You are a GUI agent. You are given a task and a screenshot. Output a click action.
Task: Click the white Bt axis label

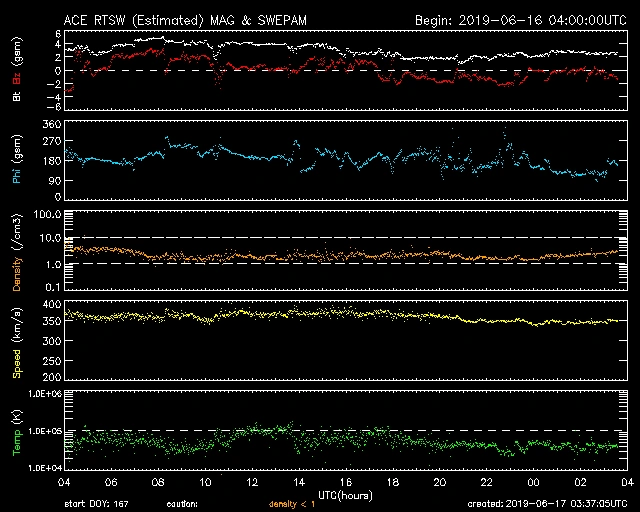(16, 96)
